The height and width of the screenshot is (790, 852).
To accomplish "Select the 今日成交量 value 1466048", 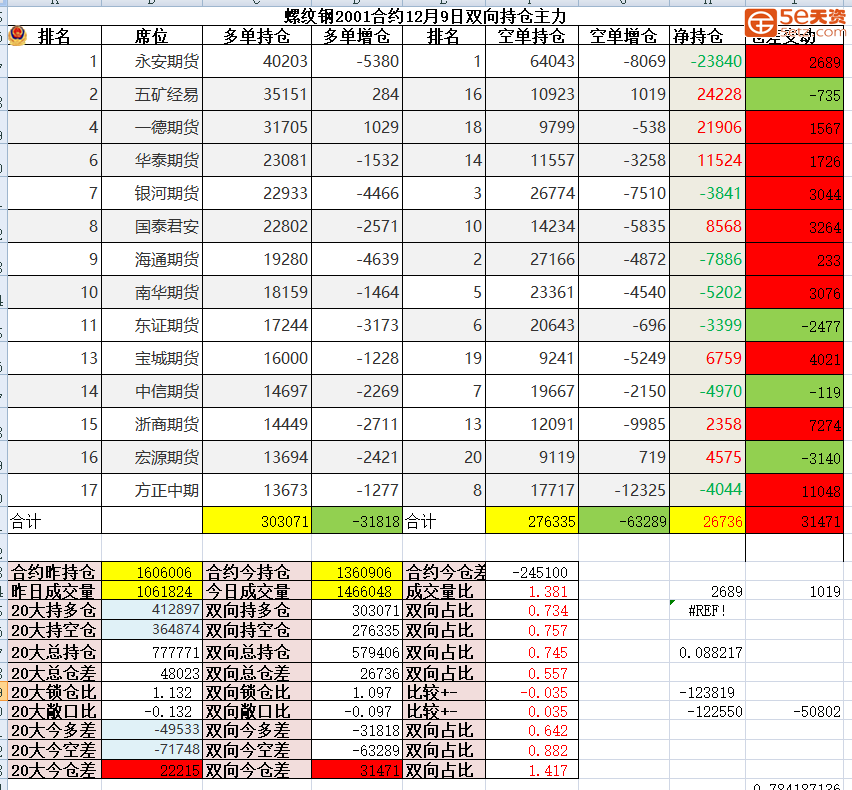I will coord(356,592).
